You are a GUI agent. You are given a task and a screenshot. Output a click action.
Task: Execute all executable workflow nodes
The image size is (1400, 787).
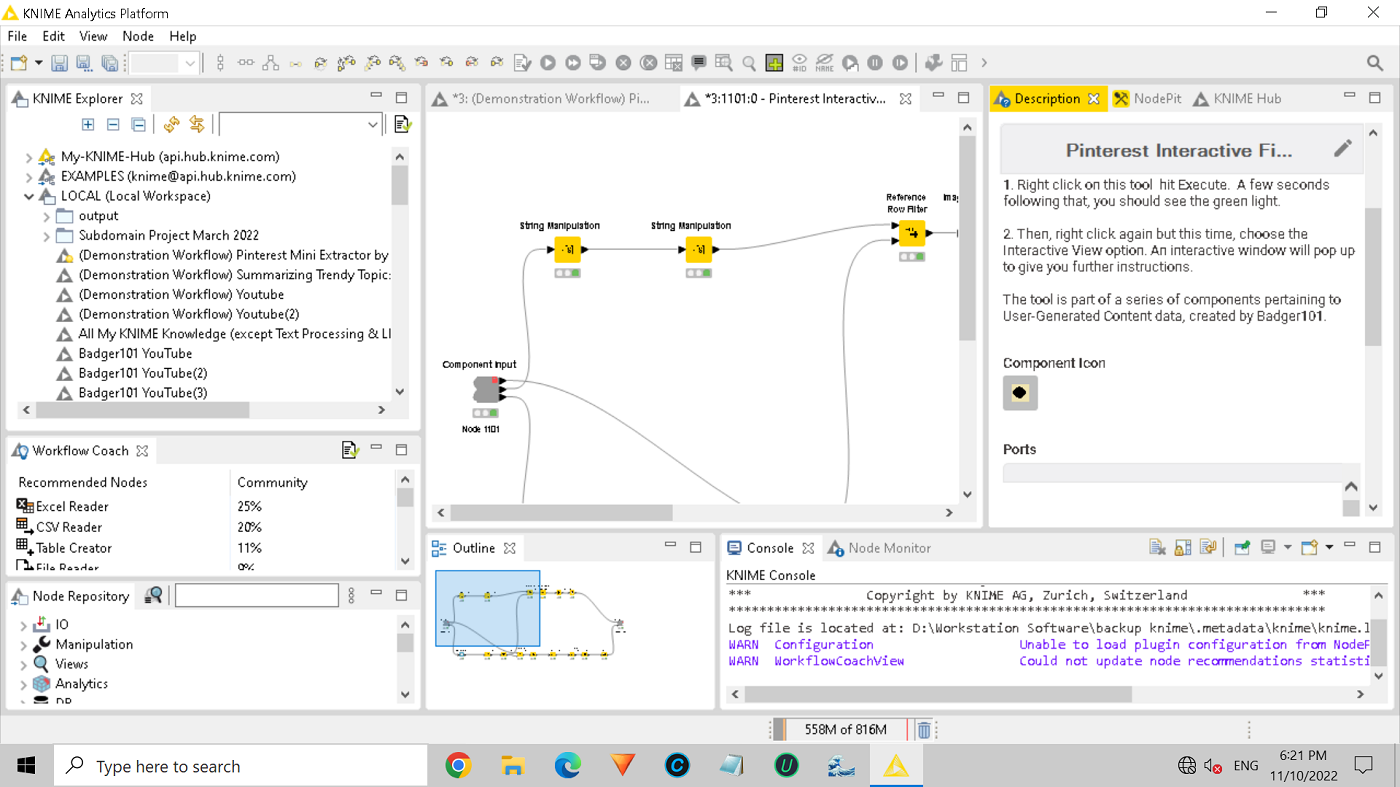[x=572, y=62]
